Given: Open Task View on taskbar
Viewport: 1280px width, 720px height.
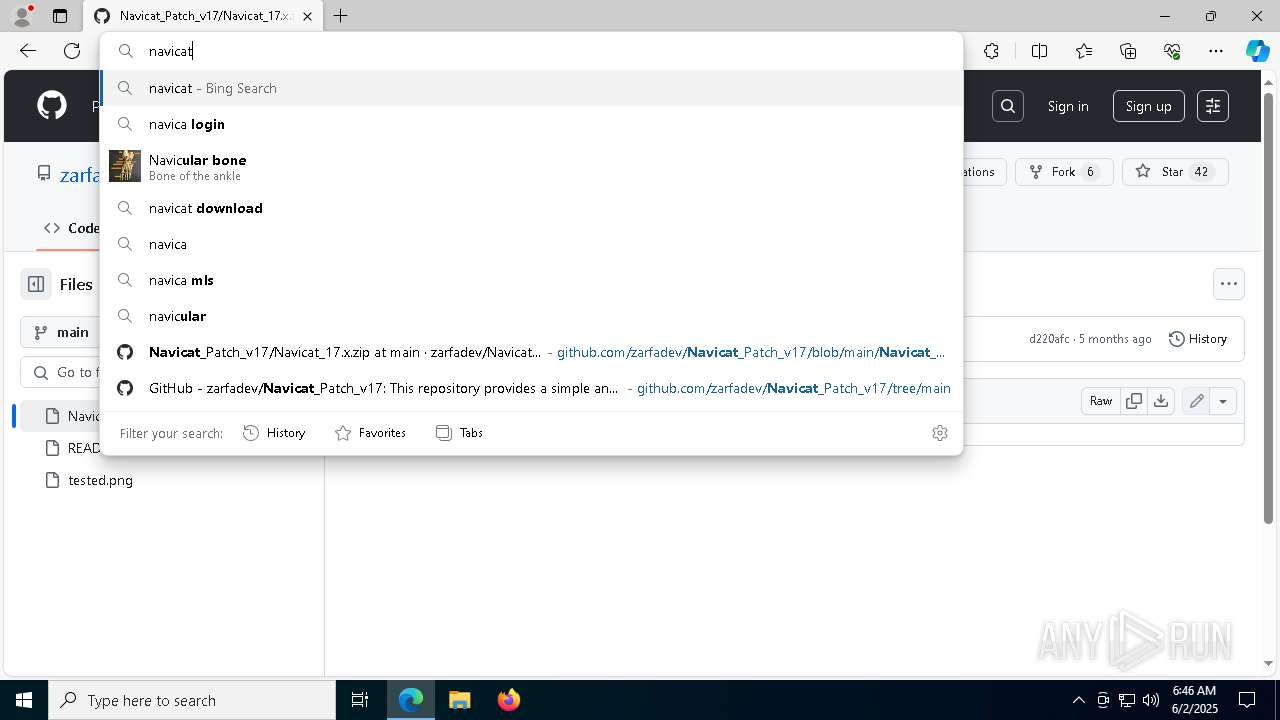Looking at the screenshot, I should point(360,700).
